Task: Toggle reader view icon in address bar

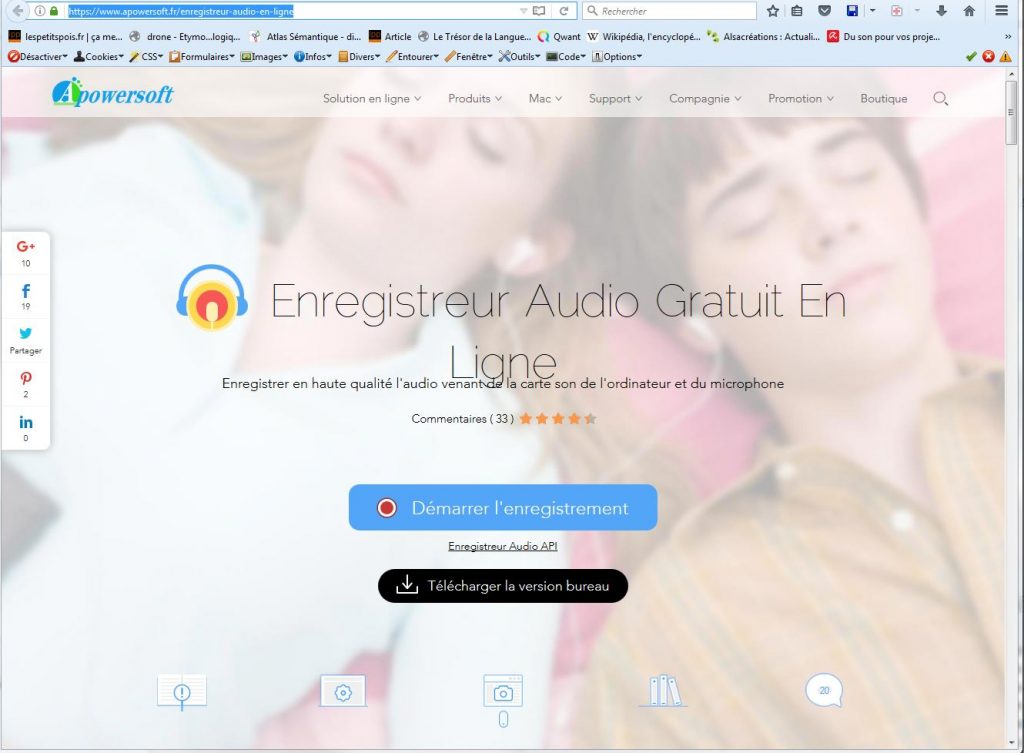Action: 539,11
